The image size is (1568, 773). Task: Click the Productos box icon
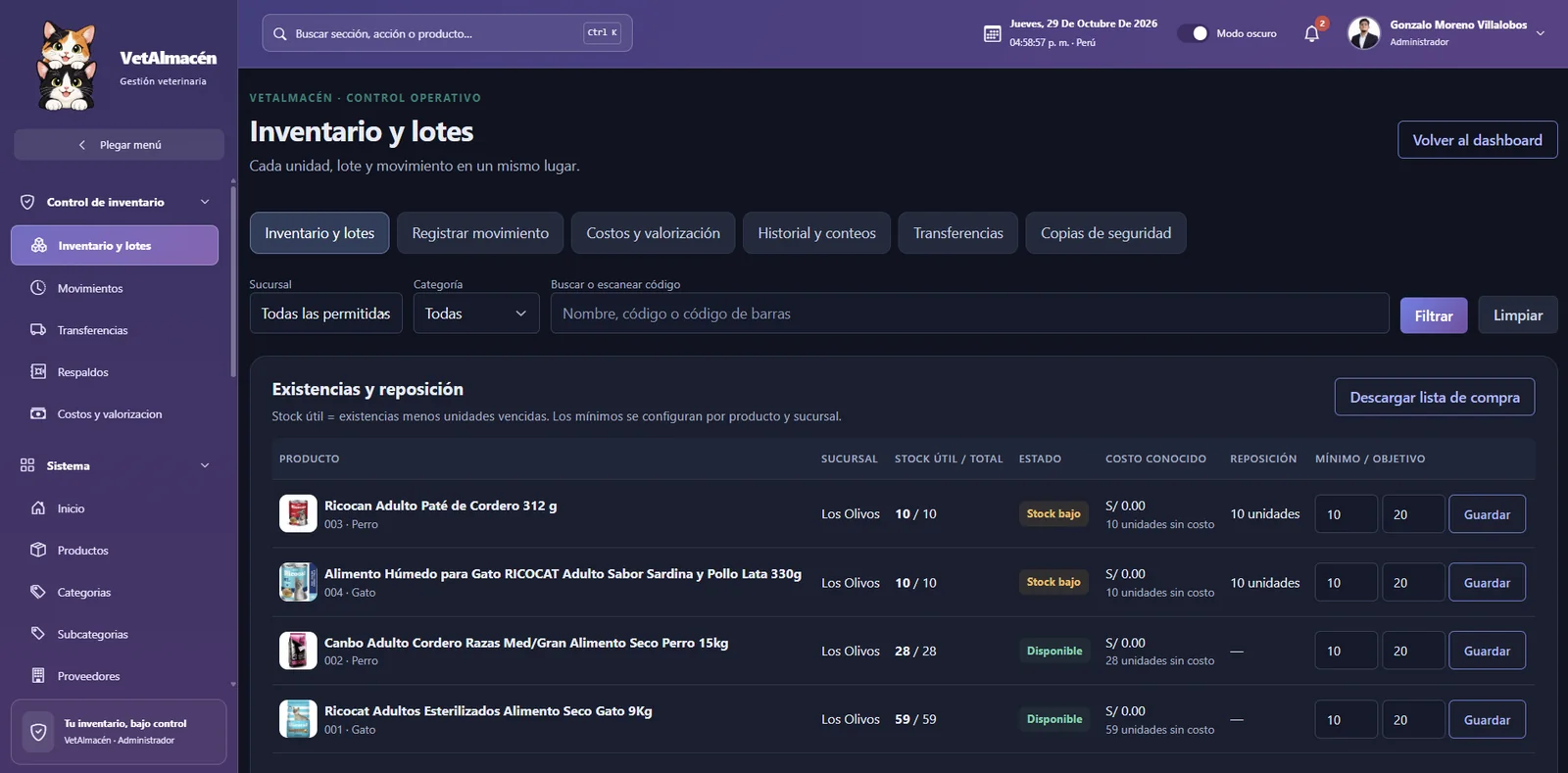click(x=38, y=550)
